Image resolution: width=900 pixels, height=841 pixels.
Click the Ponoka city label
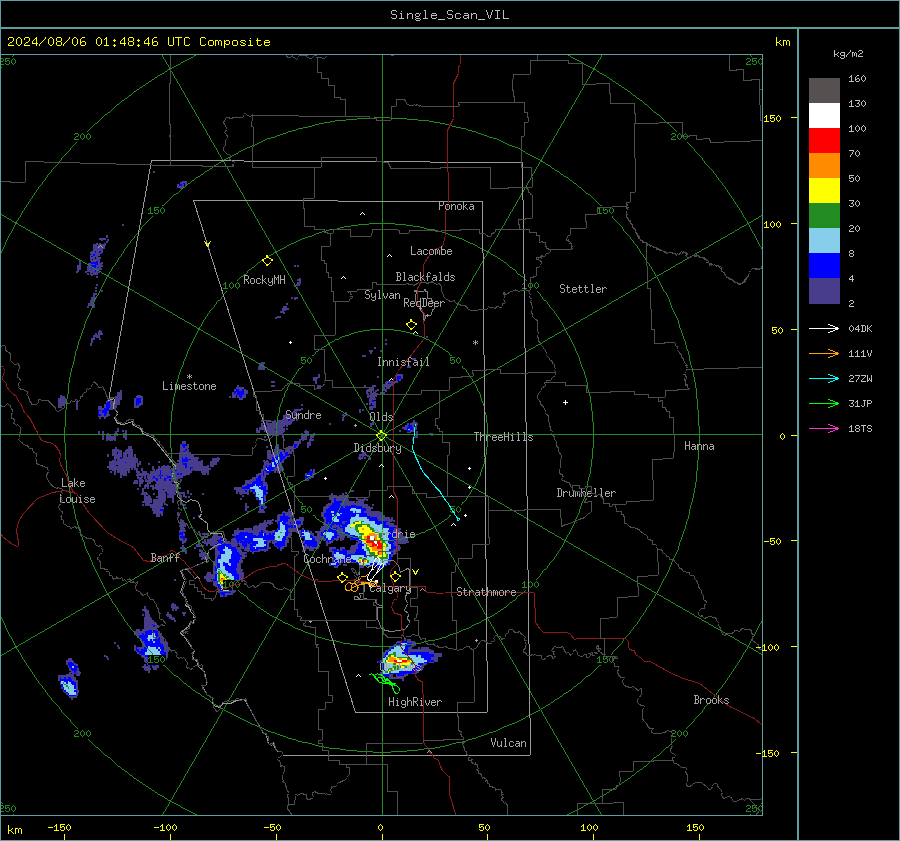[x=456, y=207]
